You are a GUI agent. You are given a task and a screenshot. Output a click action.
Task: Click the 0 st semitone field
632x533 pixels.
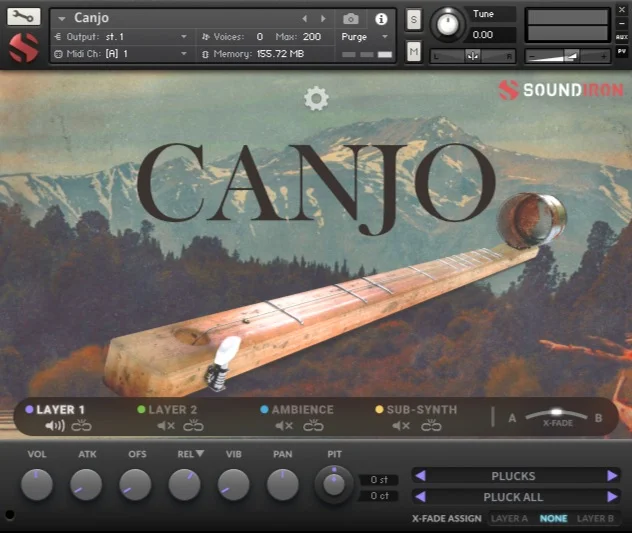click(379, 480)
